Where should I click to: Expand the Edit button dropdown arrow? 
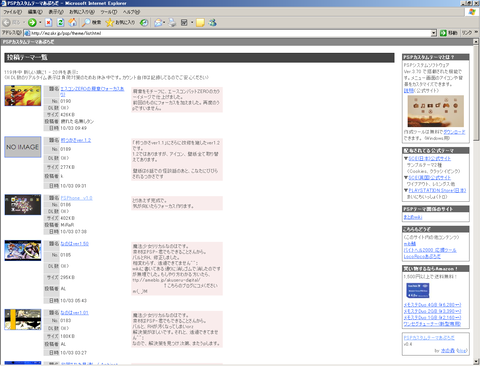click(192, 23)
